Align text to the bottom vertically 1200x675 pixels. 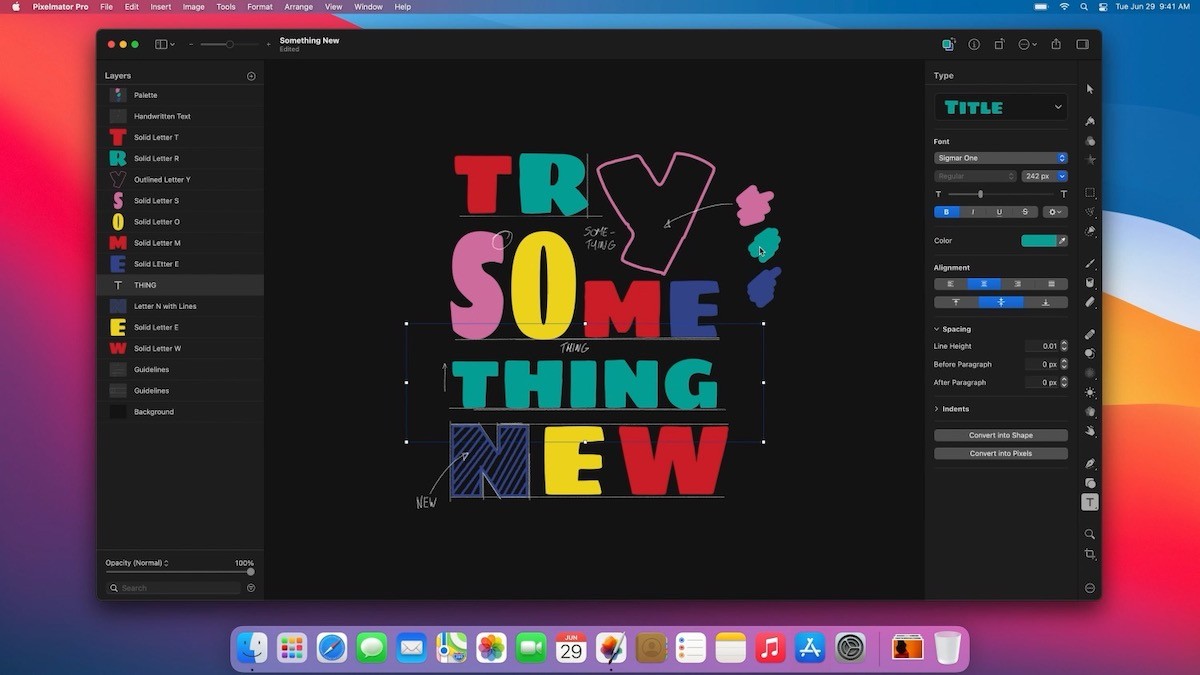1046,302
